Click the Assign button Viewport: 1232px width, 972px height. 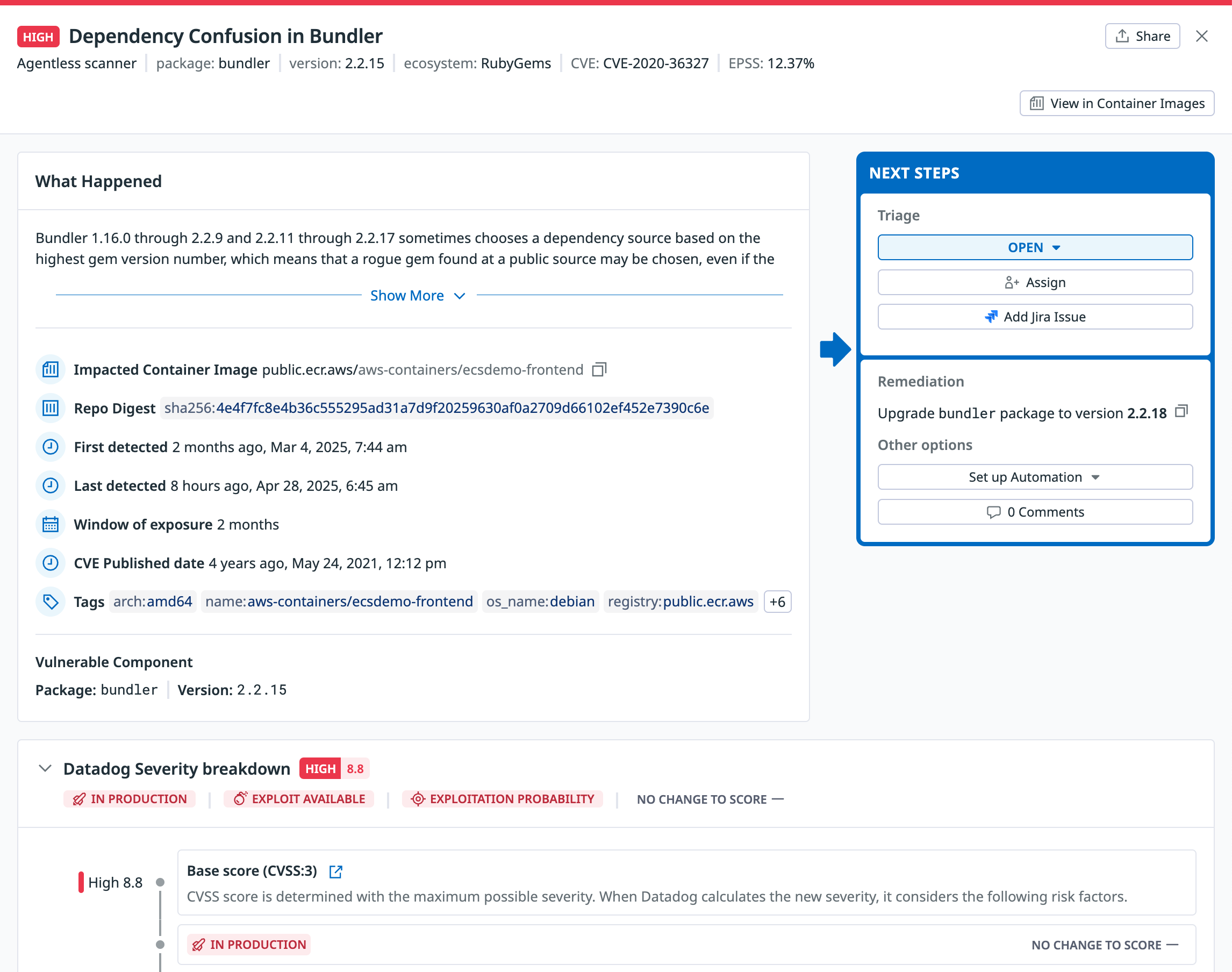(1035, 282)
